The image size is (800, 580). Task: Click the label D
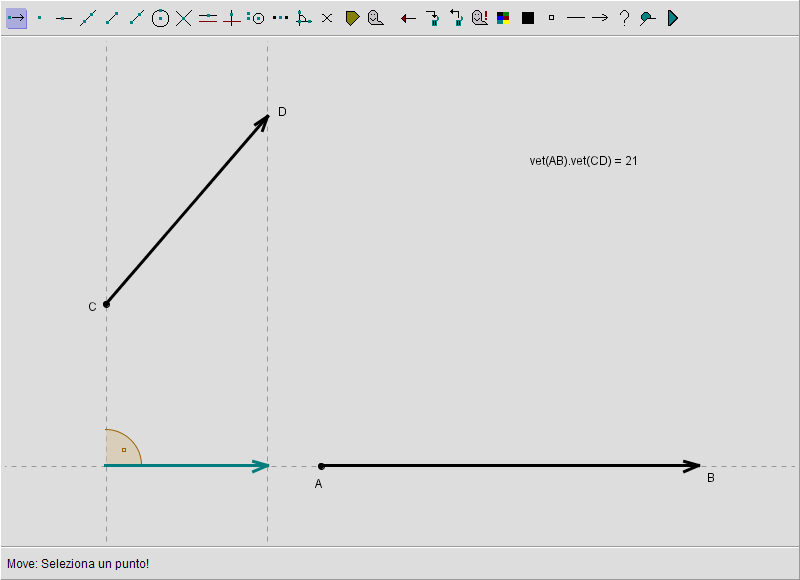(282, 112)
